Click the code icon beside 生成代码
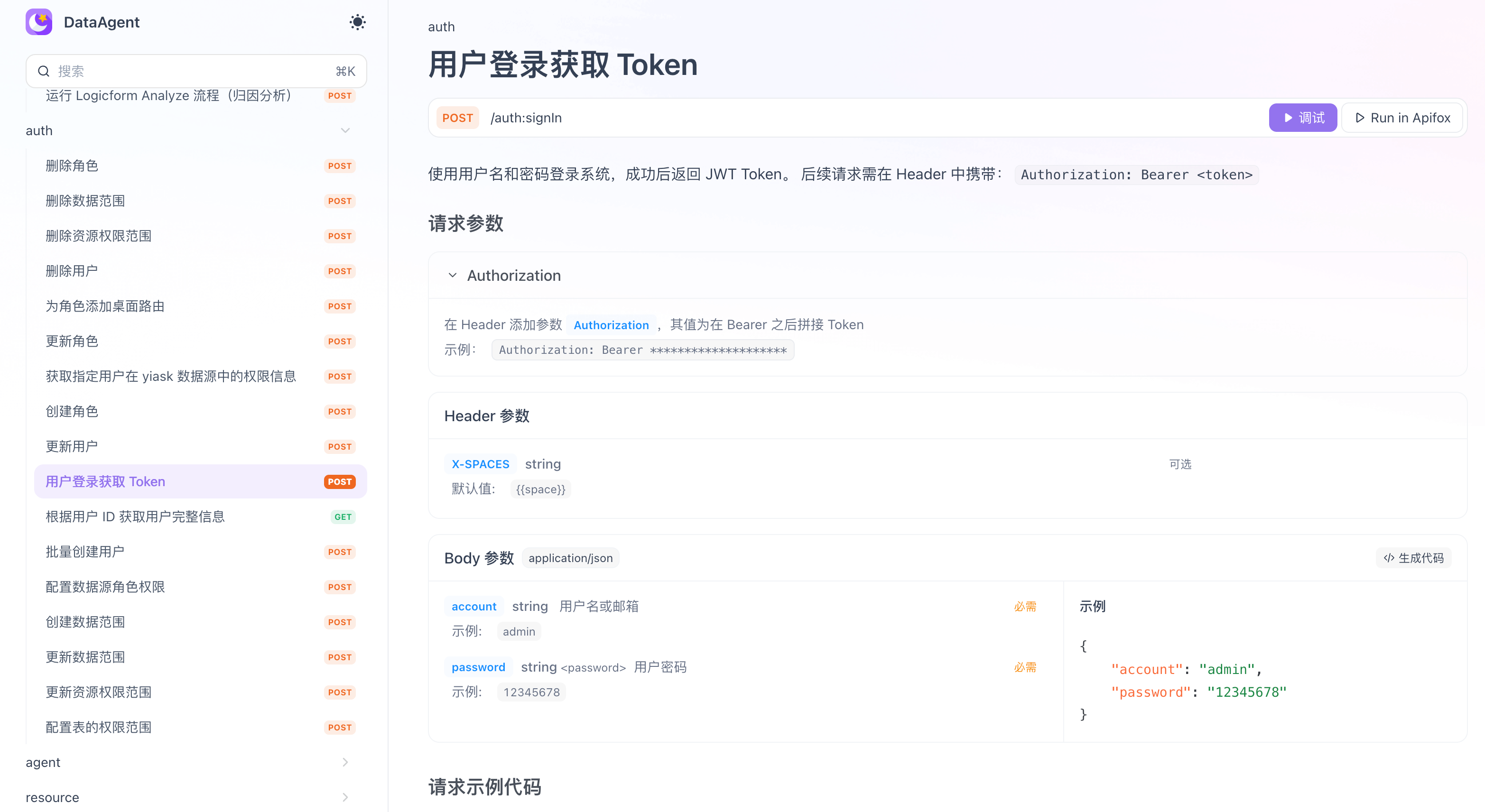 tap(1389, 558)
